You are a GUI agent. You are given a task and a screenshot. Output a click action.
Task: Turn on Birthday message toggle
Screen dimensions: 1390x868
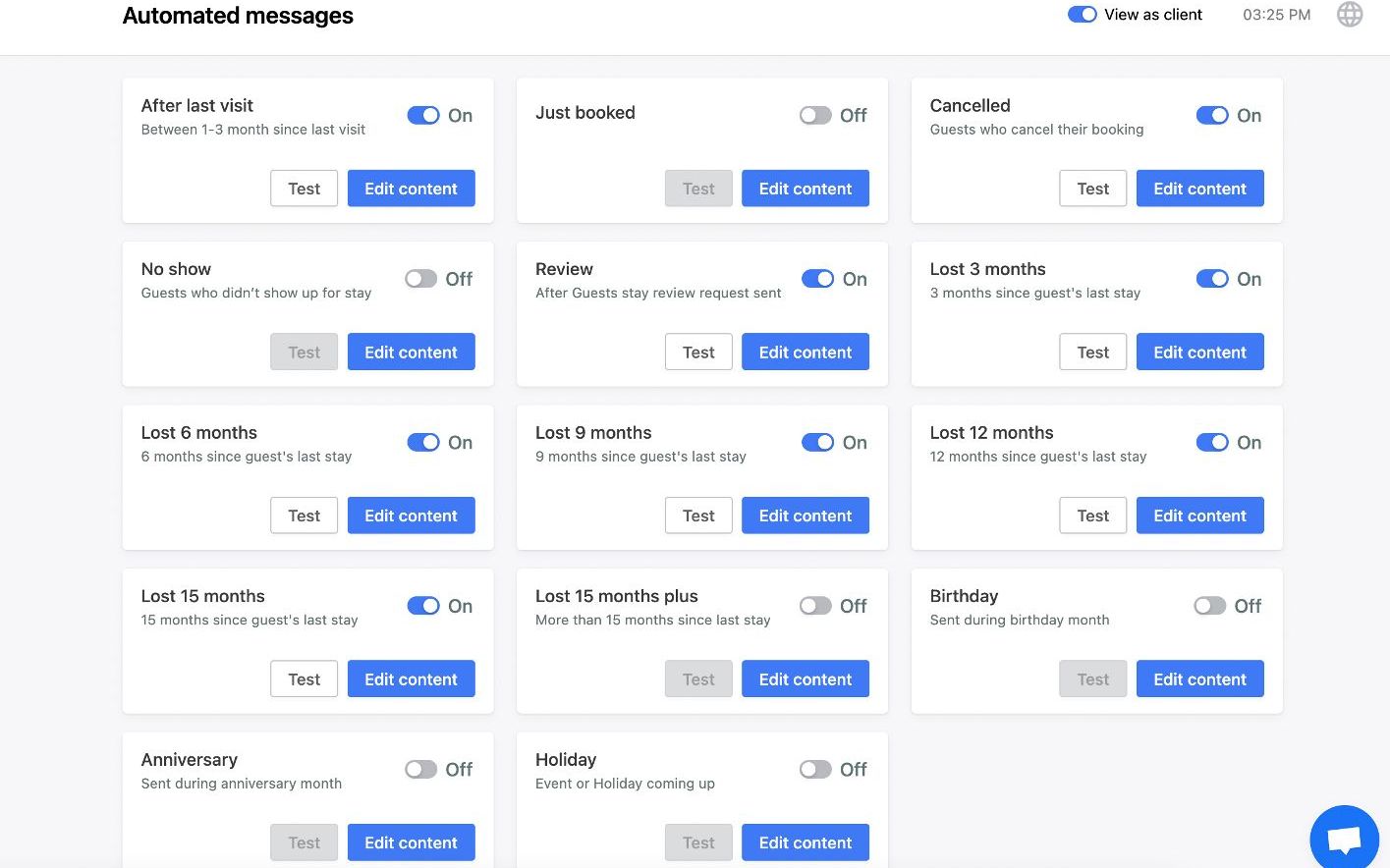pyautogui.click(x=1209, y=606)
